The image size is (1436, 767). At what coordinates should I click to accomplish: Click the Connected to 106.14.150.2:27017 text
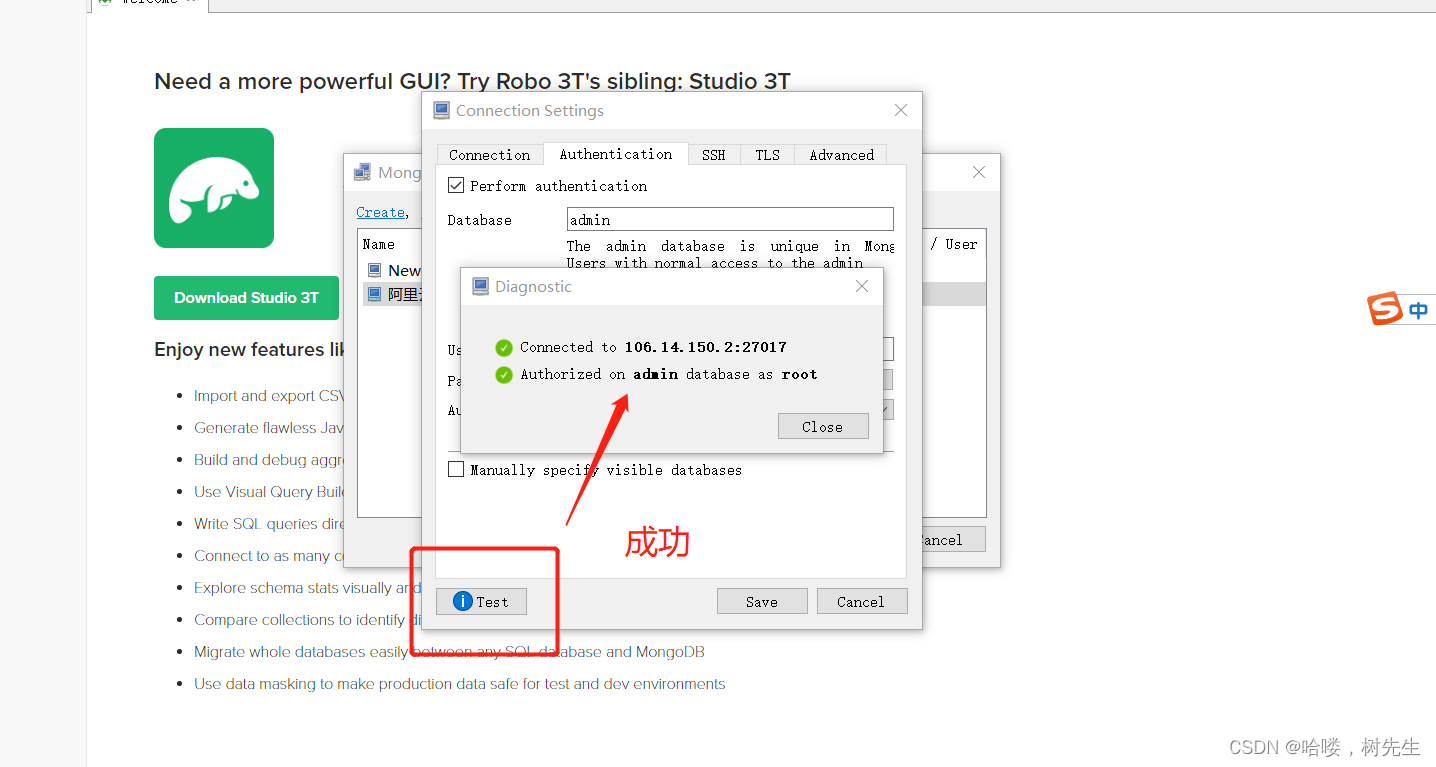tap(653, 347)
